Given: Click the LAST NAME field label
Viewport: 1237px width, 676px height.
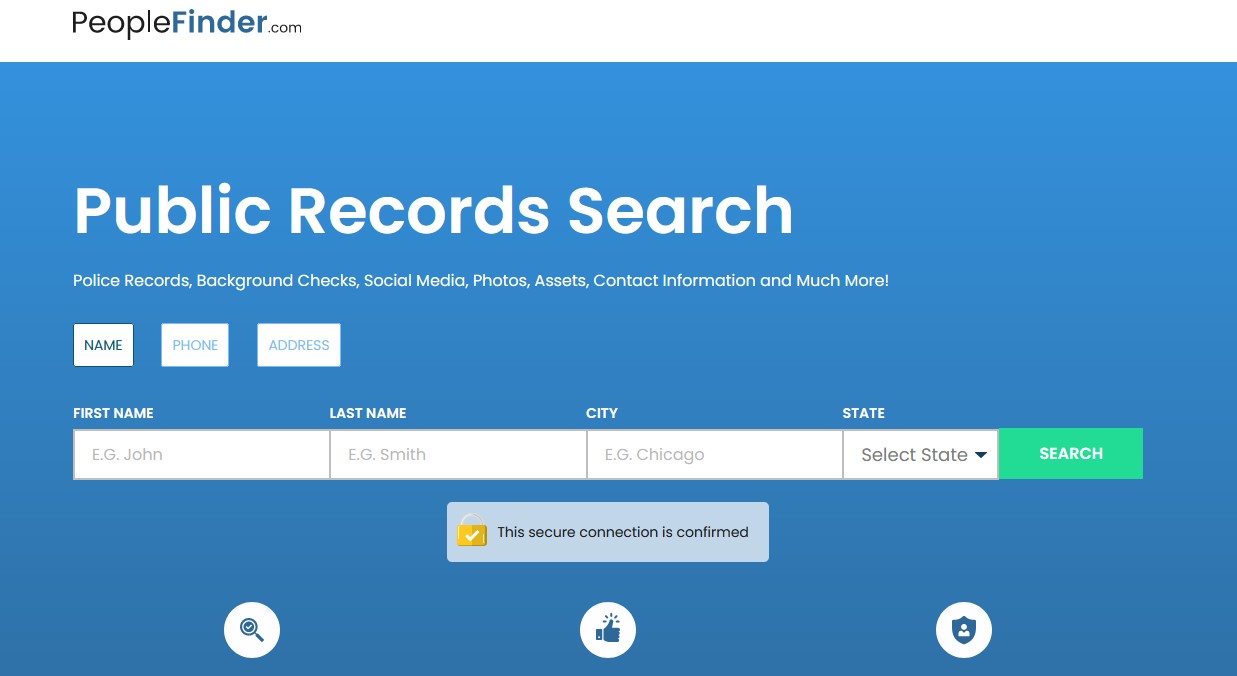Looking at the screenshot, I should pos(368,413).
